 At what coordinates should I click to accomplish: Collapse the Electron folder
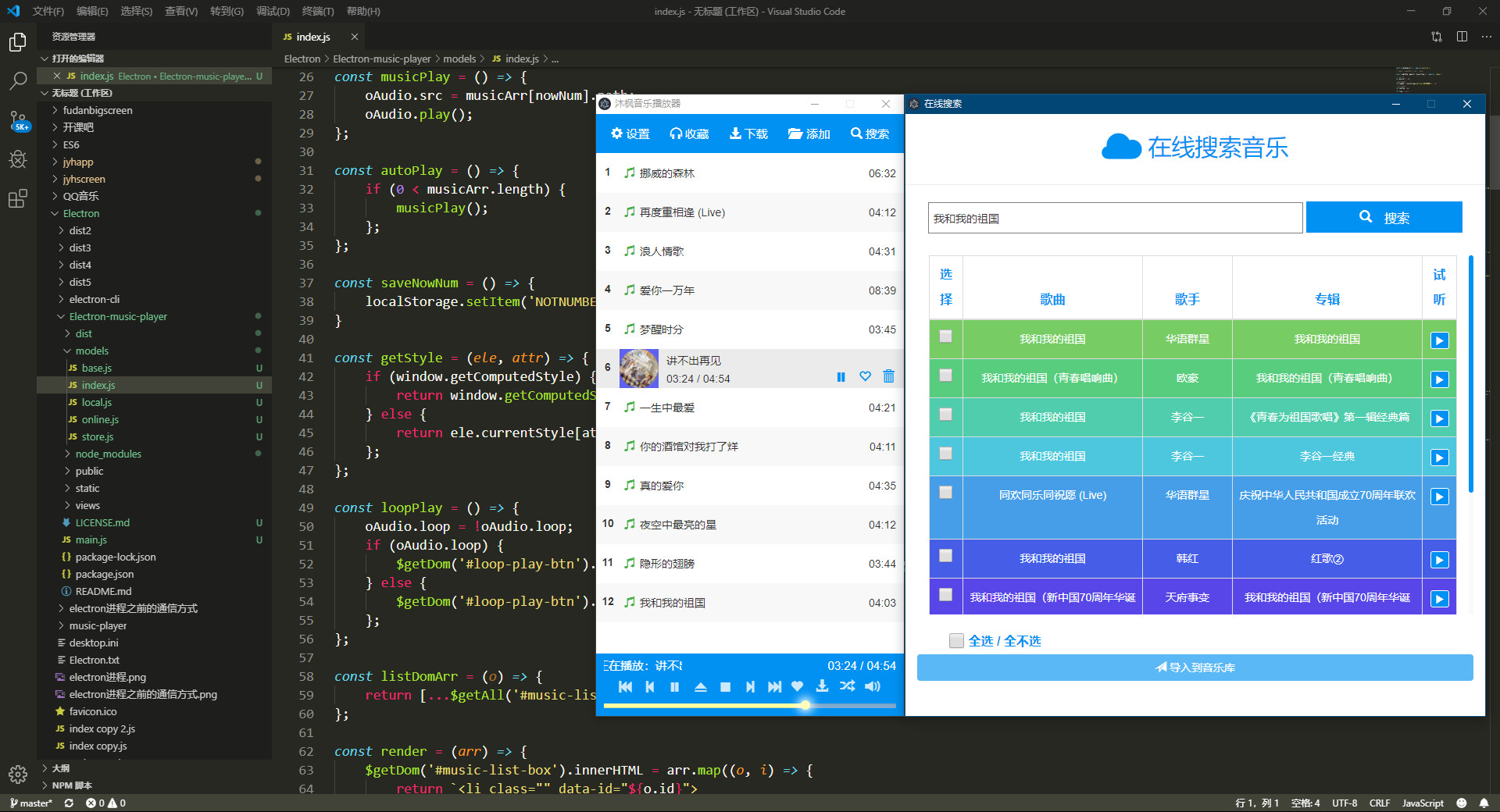coord(155,213)
